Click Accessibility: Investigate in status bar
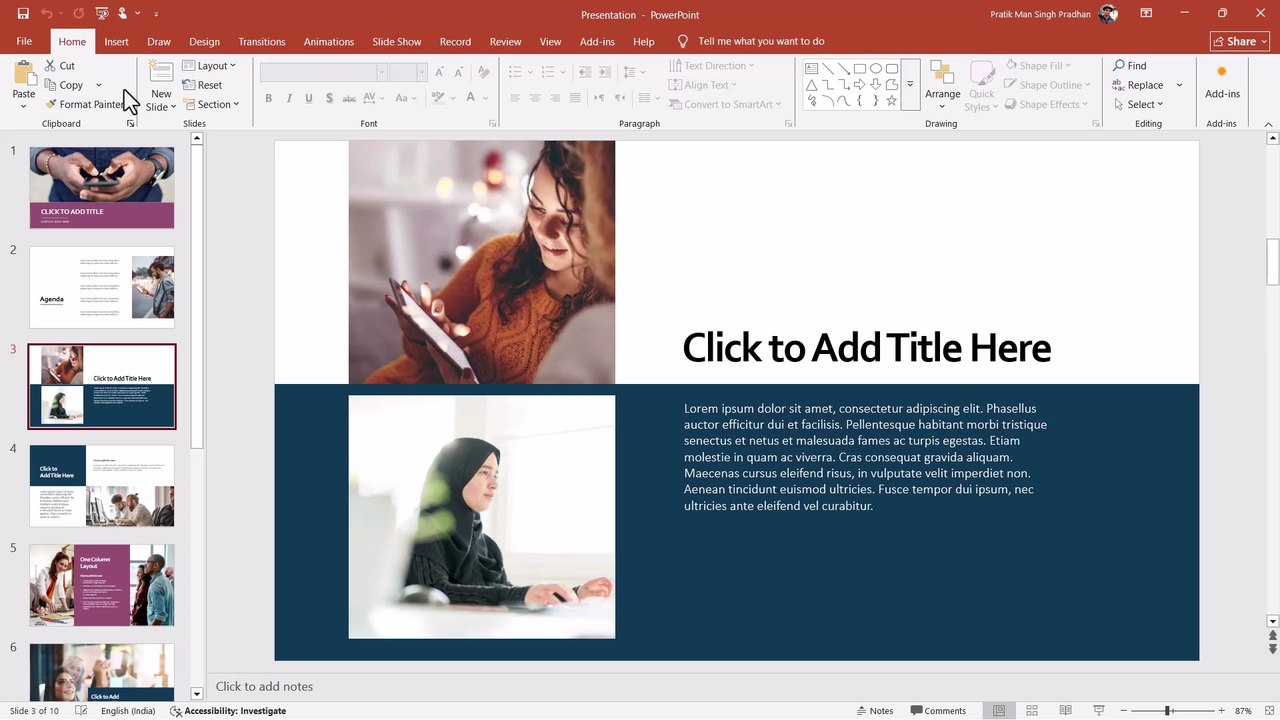This screenshot has width=1280, height=720. click(228, 711)
